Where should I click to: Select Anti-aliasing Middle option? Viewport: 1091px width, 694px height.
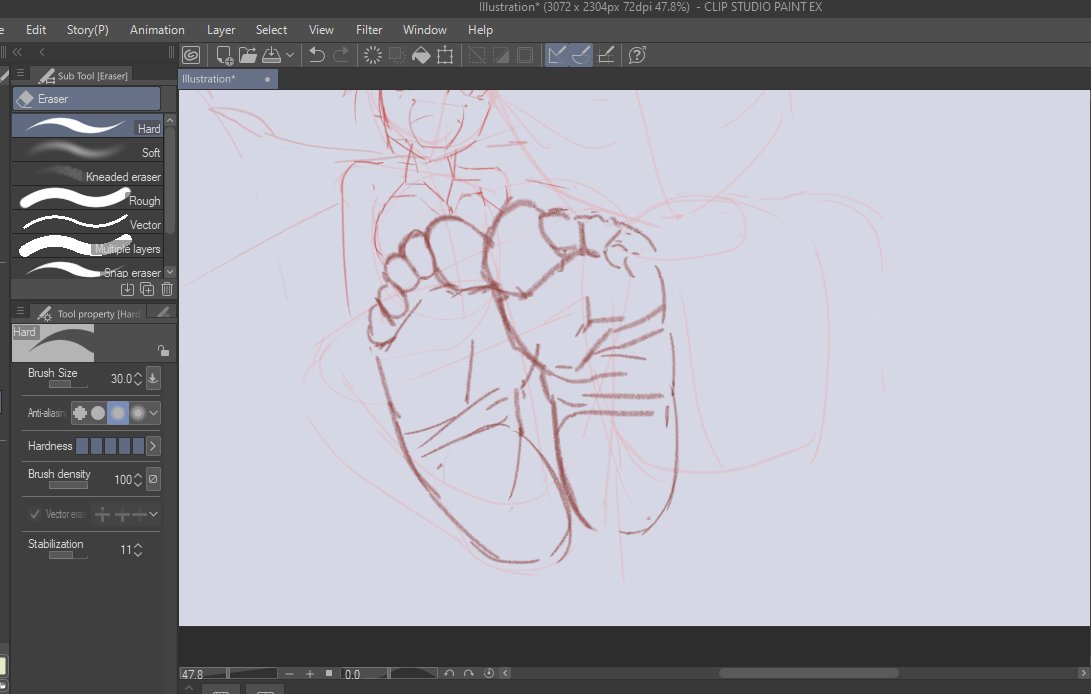pyautogui.click(x=118, y=413)
